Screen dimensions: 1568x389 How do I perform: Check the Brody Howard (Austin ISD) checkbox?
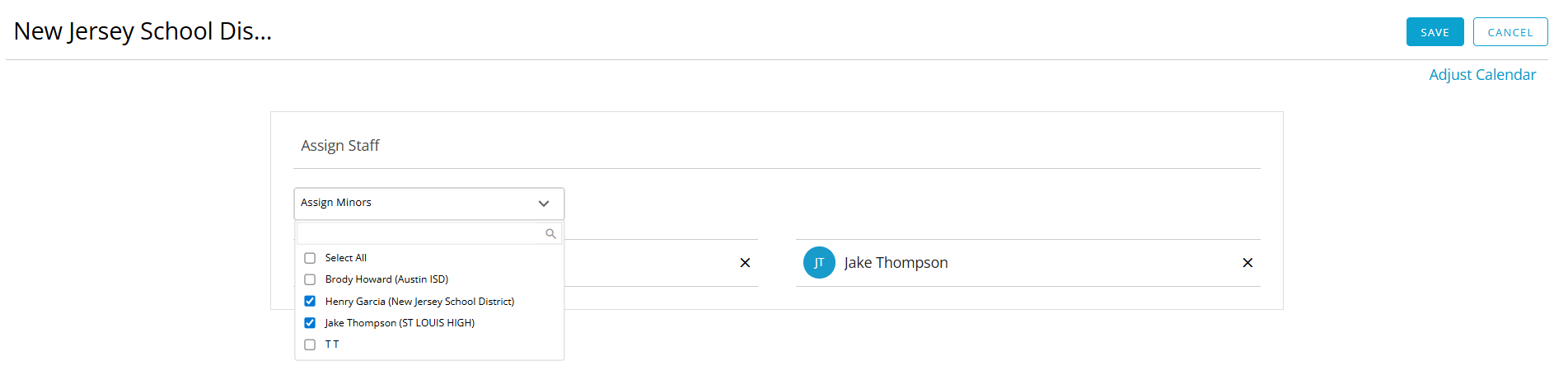[310, 279]
